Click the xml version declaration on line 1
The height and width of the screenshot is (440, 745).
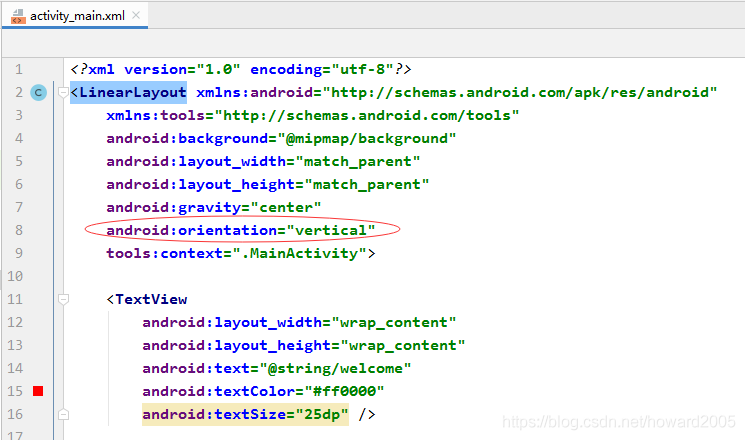(x=241, y=69)
